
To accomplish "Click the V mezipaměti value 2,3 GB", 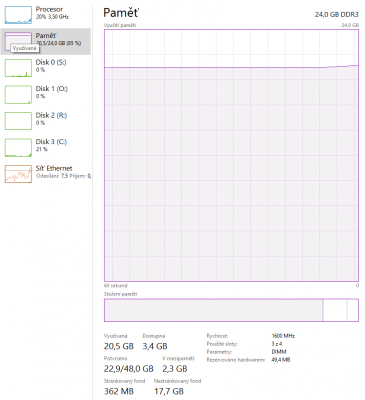I will tap(175, 369).
